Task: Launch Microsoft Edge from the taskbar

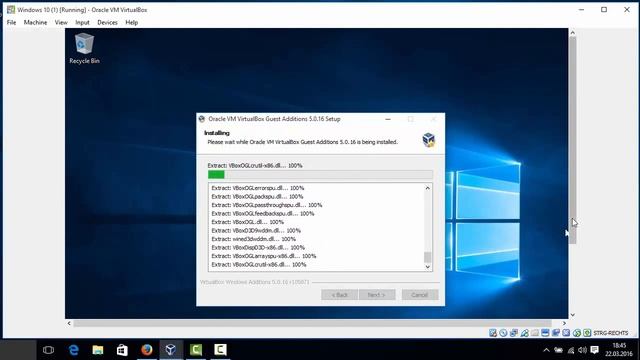Action: [73, 350]
